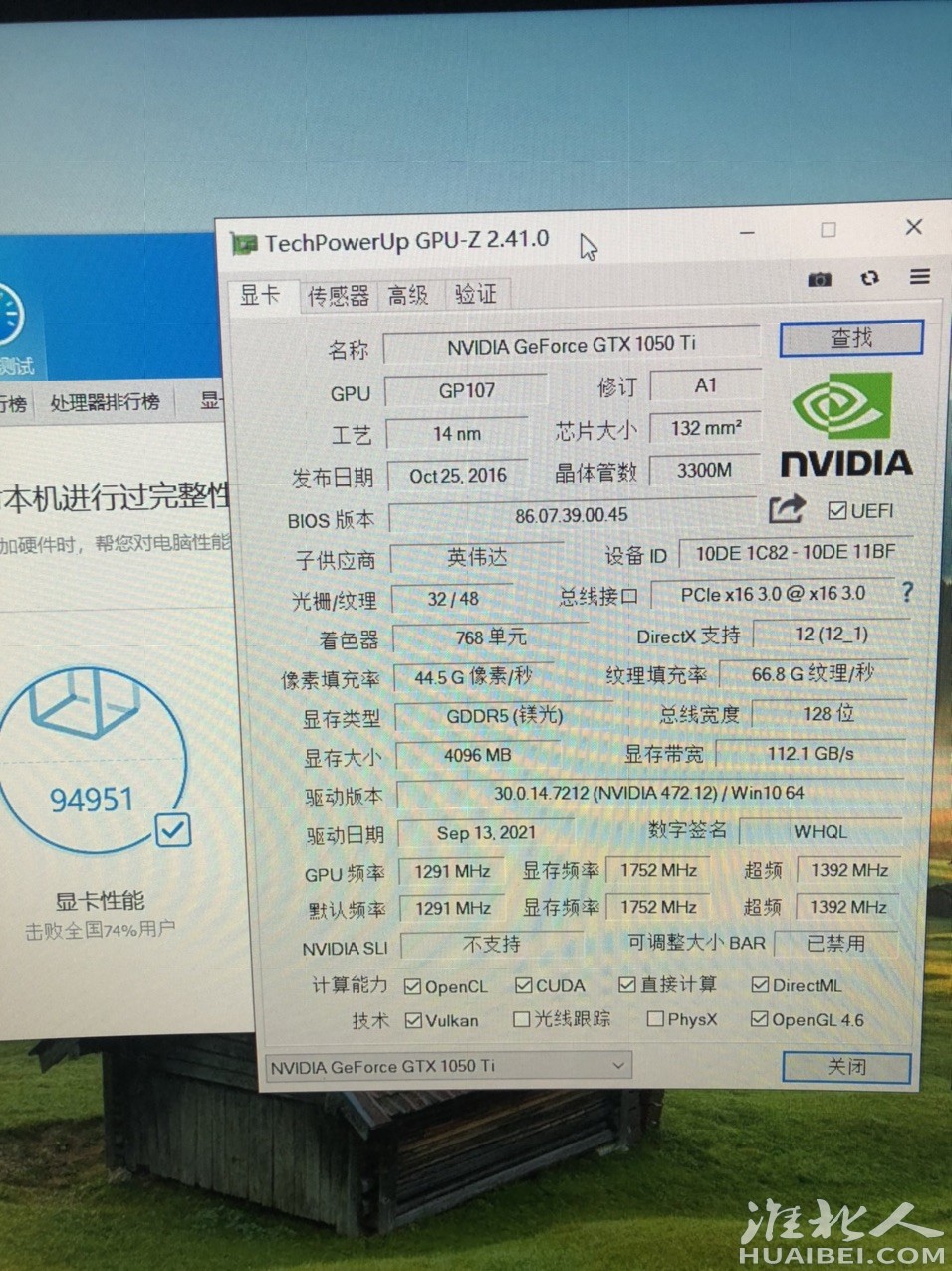Click the 芯片大小 field showing 132 mm²
The height and width of the screenshot is (1271, 952).
point(706,428)
